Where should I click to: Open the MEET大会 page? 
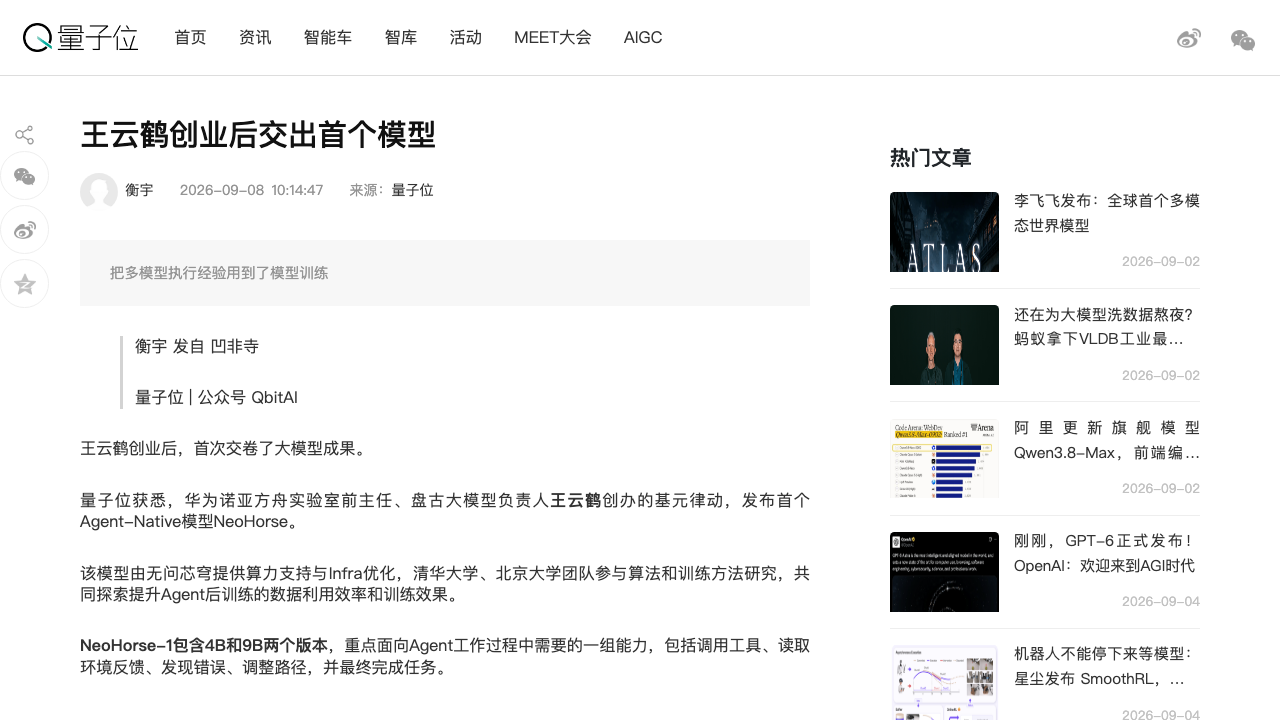coord(553,38)
